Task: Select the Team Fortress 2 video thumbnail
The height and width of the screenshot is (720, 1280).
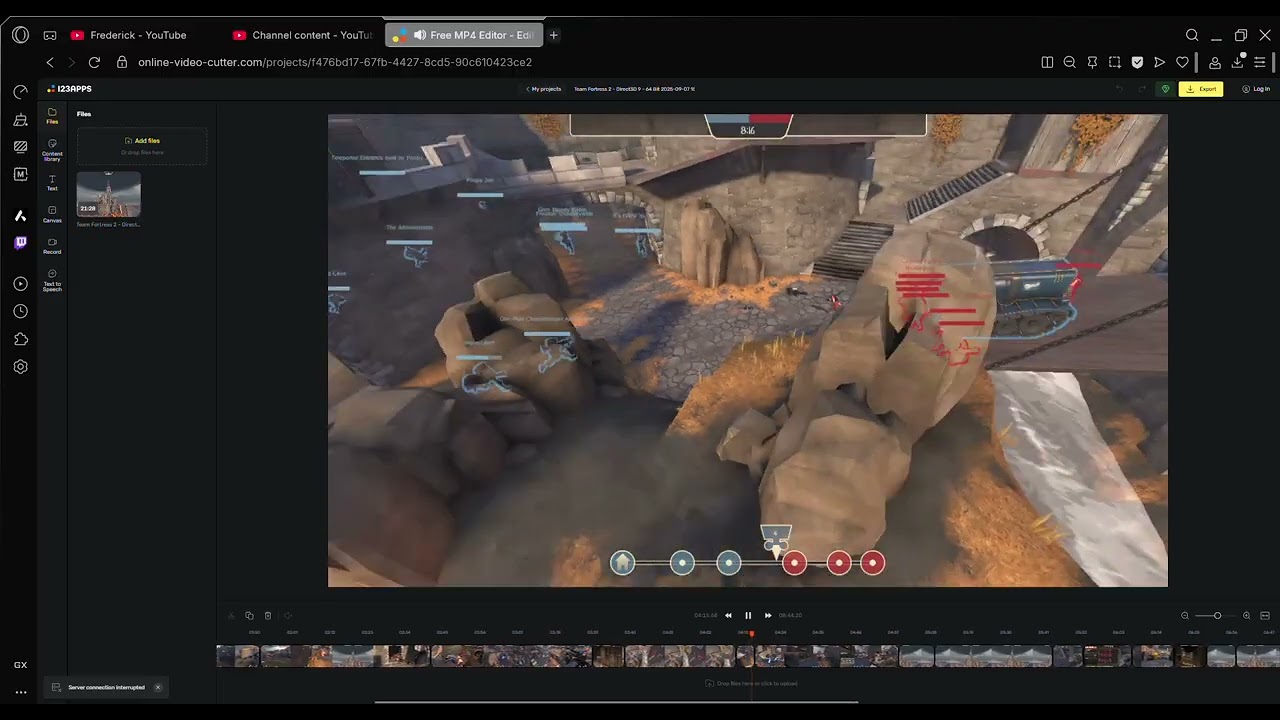Action: (109, 194)
